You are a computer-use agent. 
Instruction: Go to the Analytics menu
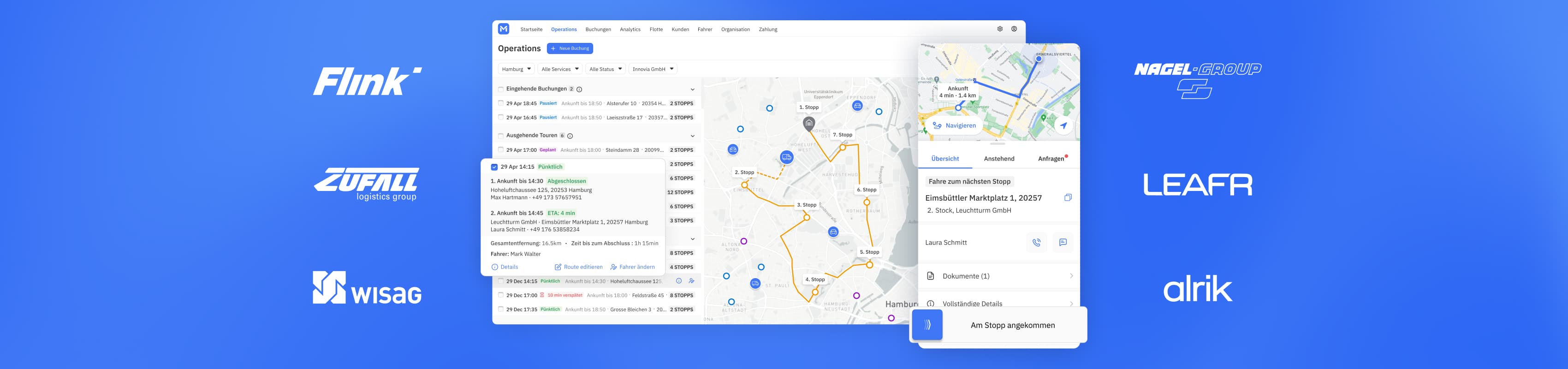(x=630, y=29)
